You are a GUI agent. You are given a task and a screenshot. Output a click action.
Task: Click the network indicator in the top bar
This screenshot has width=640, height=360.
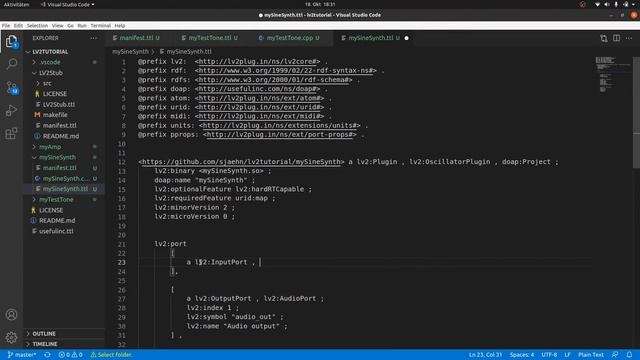598,4
